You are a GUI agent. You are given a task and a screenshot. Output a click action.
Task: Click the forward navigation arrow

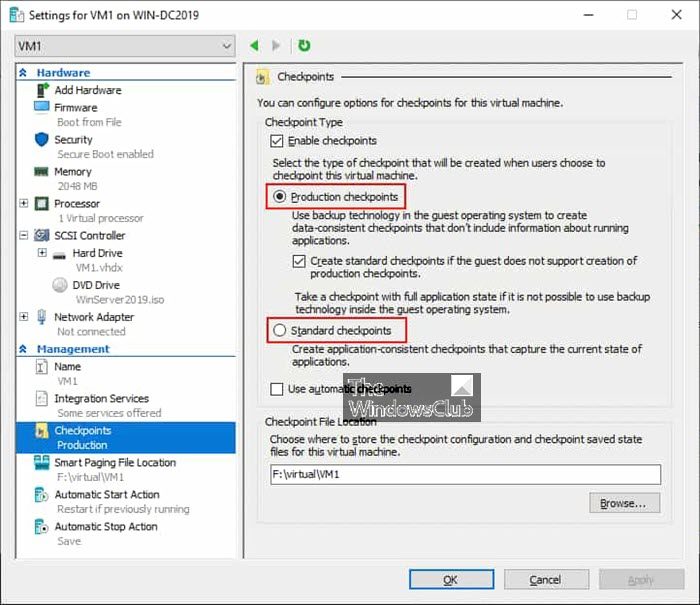pos(276,46)
